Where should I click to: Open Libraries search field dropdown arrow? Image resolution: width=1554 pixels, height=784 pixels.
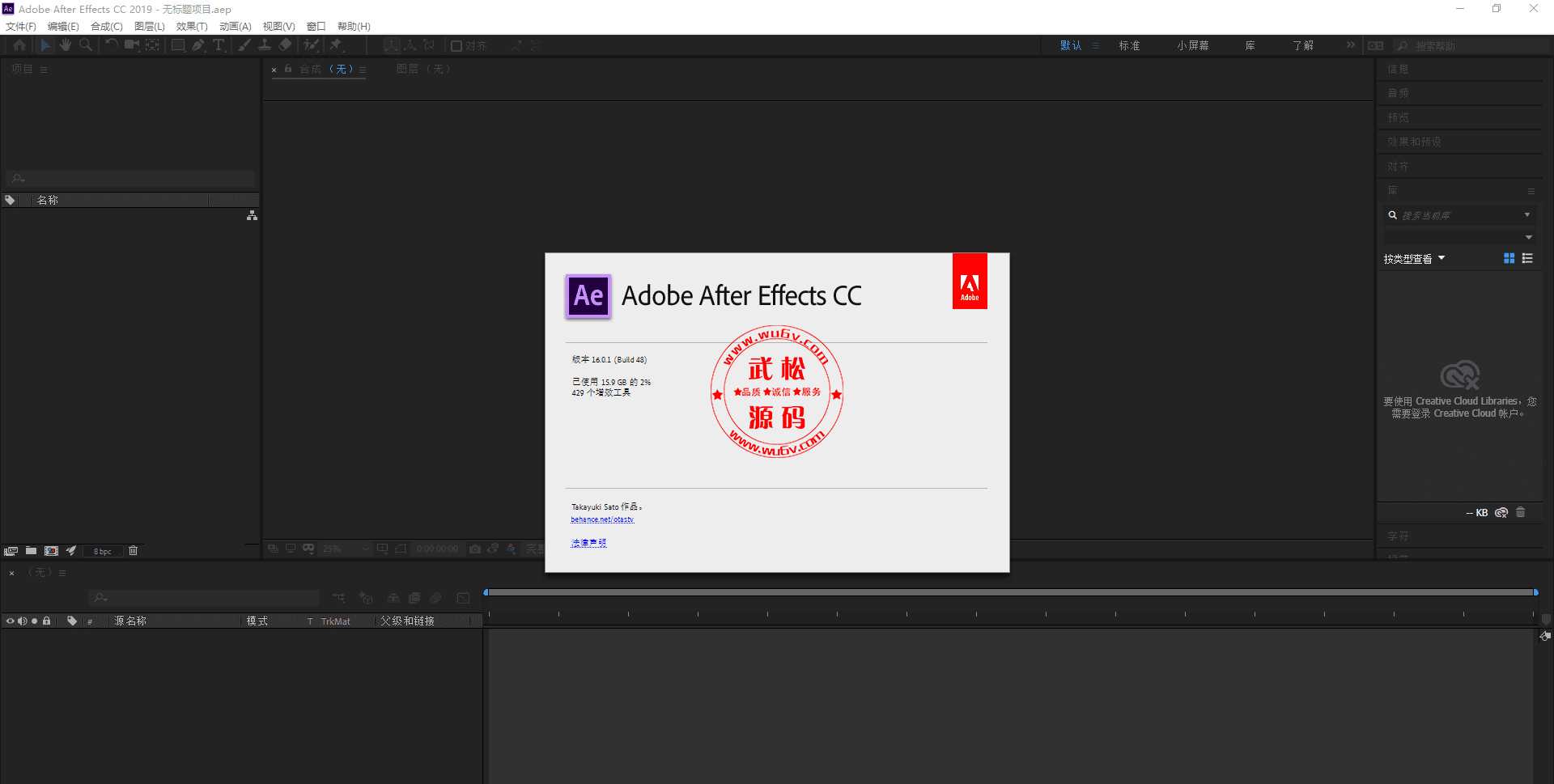click(x=1527, y=215)
